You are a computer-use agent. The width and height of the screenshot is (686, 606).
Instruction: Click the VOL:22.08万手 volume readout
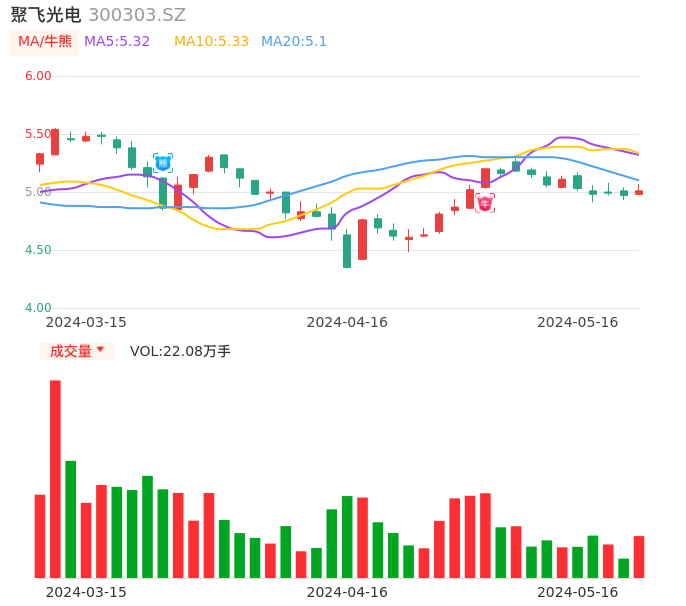(180, 351)
